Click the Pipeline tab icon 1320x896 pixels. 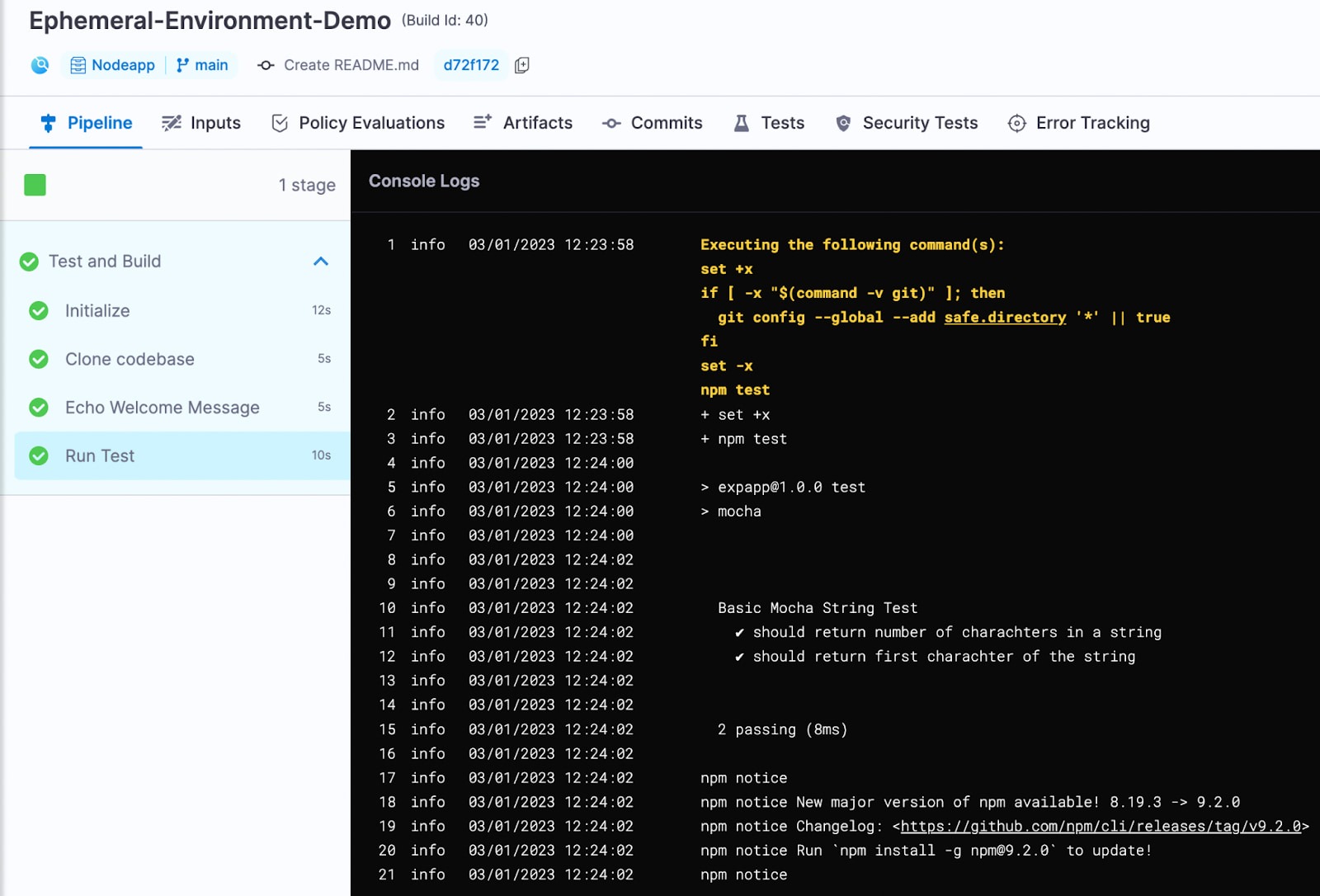coord(48,123)
